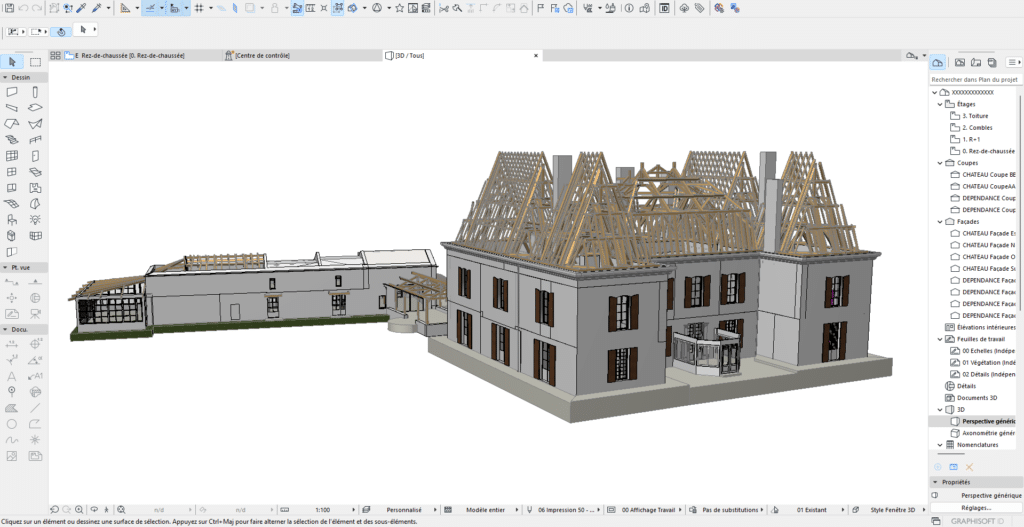Click the Rechercher dans Plan du projet field
Image resolution: width=1024 pixels, height=527 pixels.
click(x=975, y=79)
